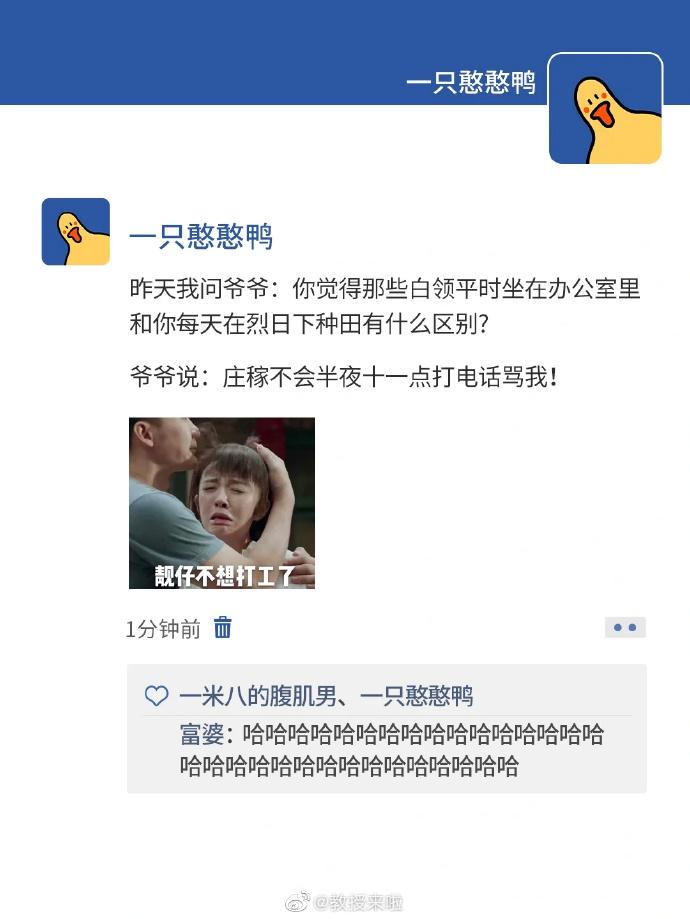
Task: Tap 一只憨憨鸭 in the likes list
Action: [416, 696]
